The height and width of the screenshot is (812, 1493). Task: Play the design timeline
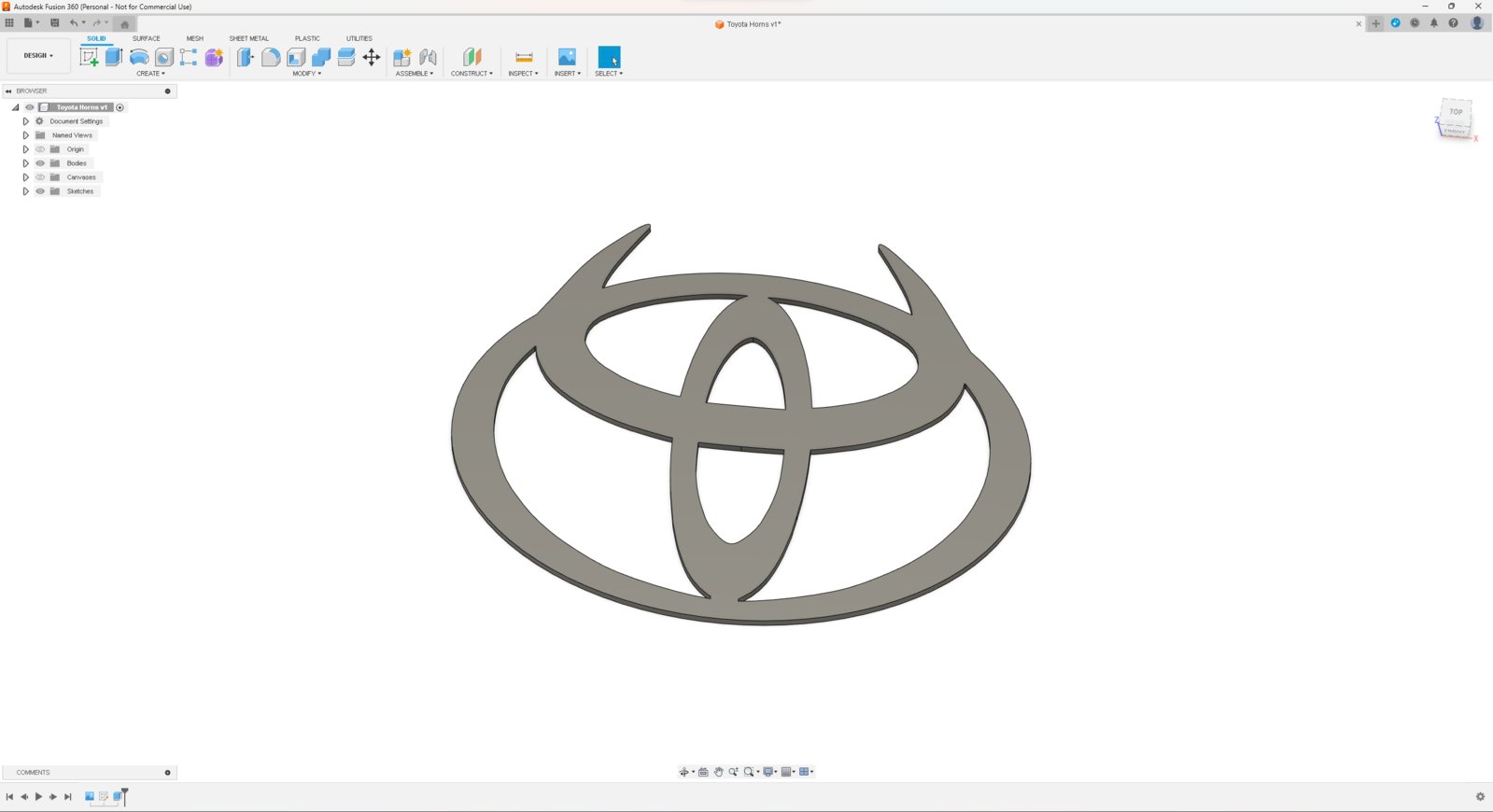click(38, 797)
